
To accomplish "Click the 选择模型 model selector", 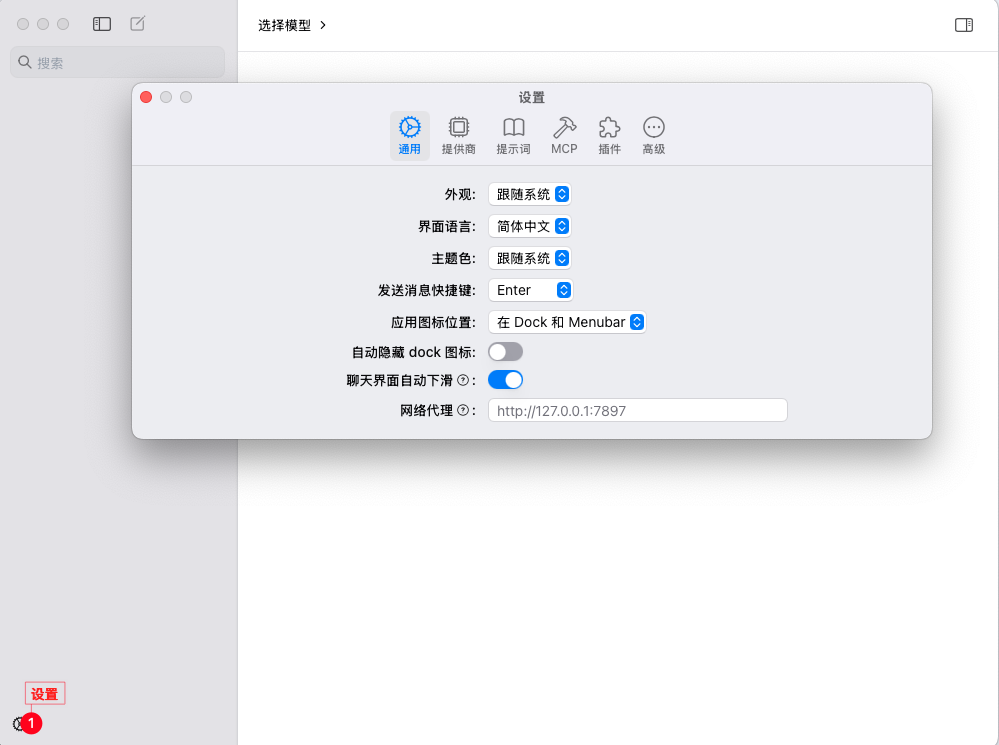I will 292,25.
